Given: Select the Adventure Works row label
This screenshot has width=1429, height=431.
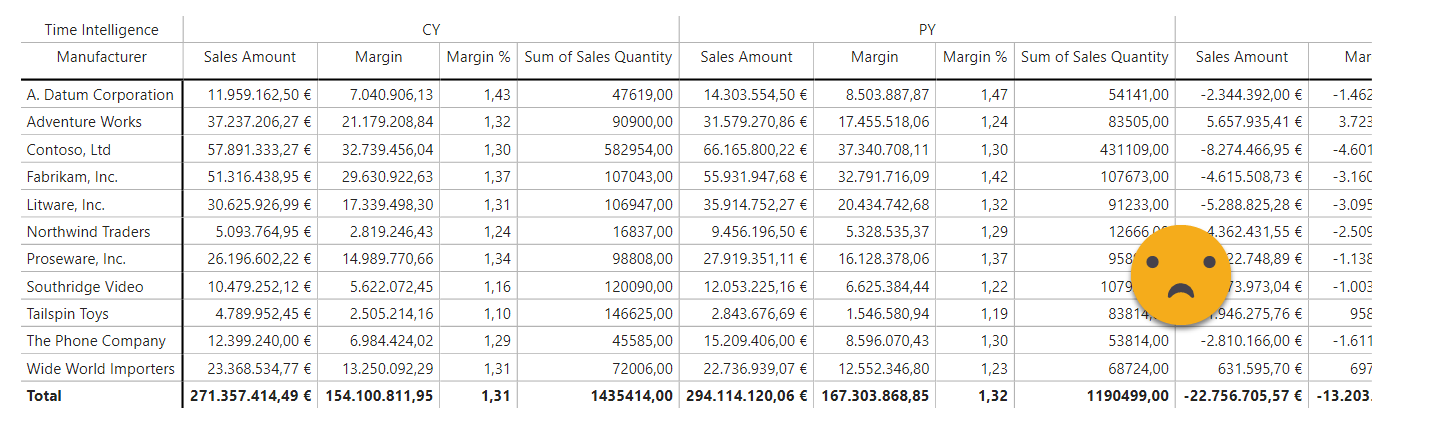Looking at the screenshot, I should [x=84, y=122].
